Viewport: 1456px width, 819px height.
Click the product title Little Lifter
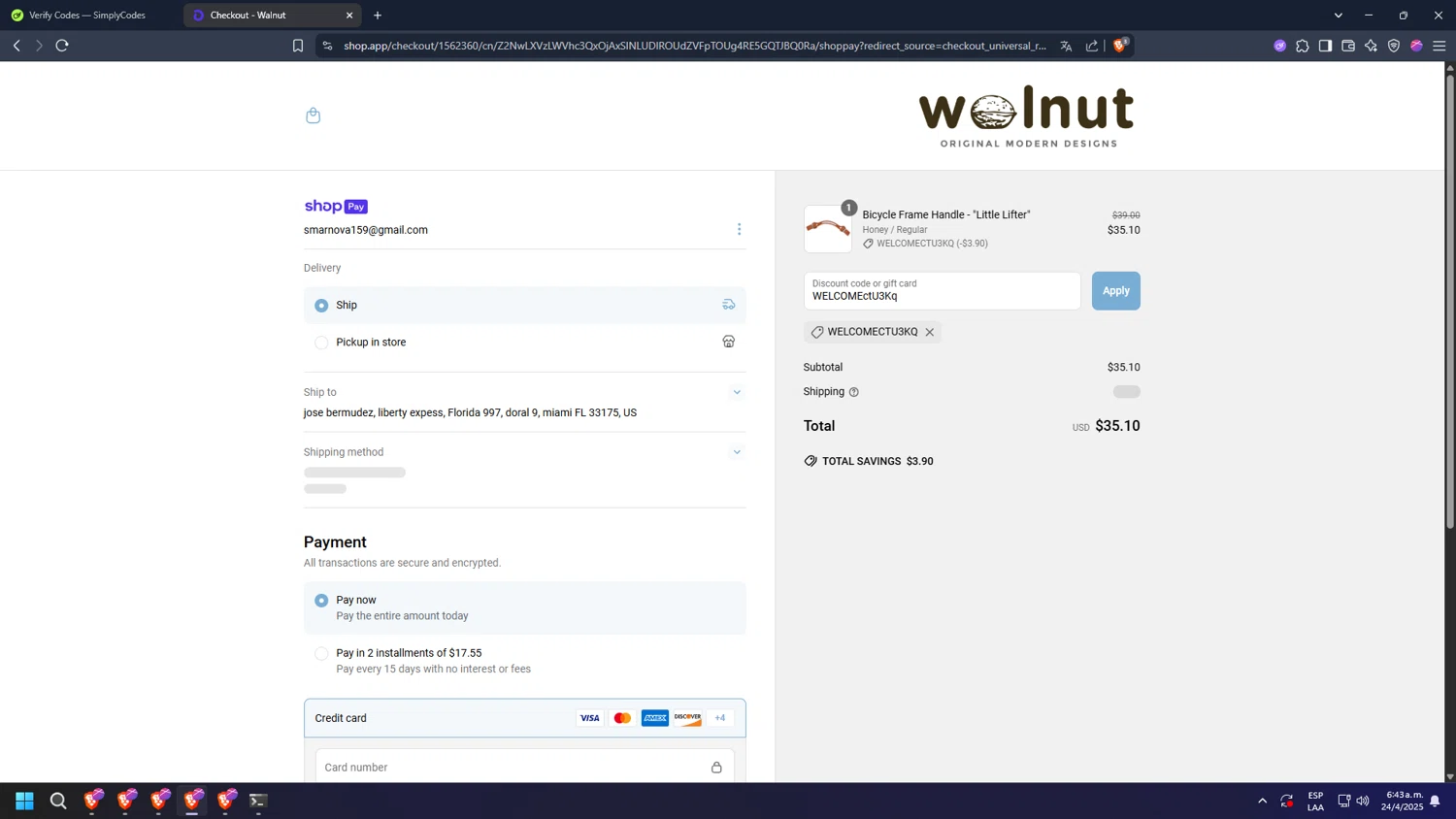tap(946, 214)
